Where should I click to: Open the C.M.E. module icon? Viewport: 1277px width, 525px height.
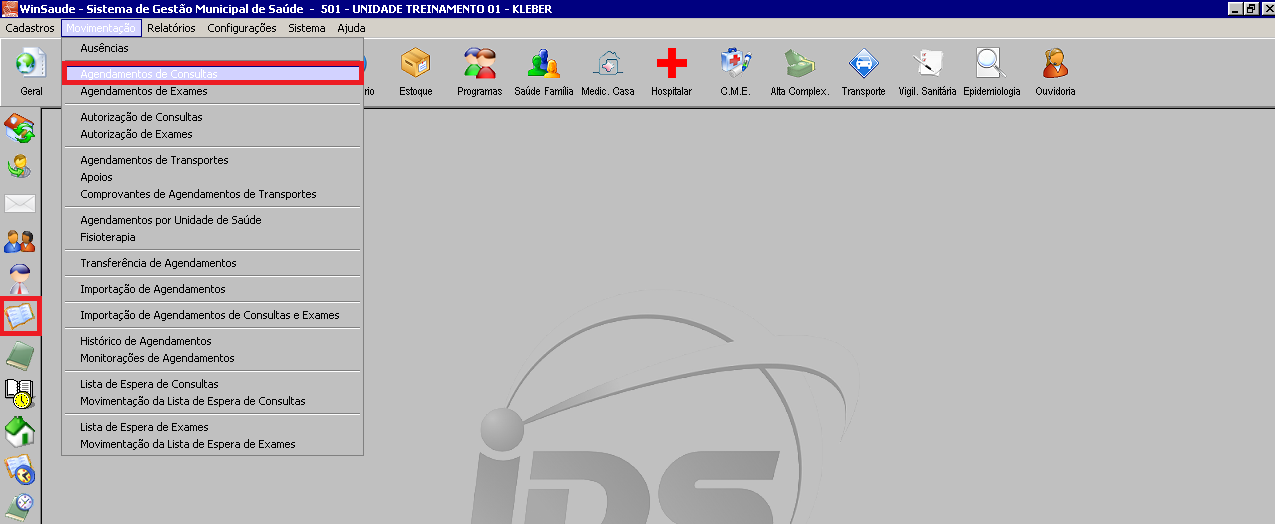(x=735, y=64)
